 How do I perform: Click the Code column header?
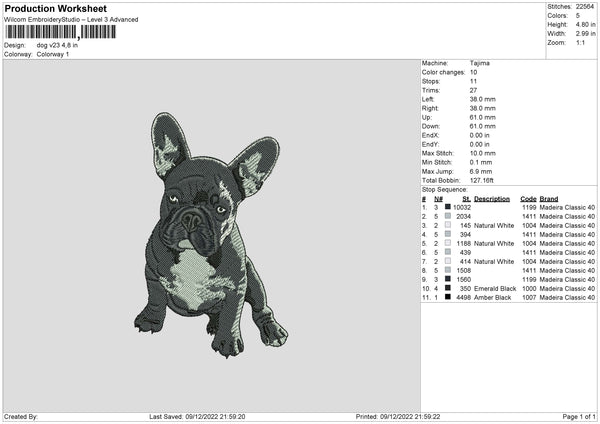click(528, 198)
